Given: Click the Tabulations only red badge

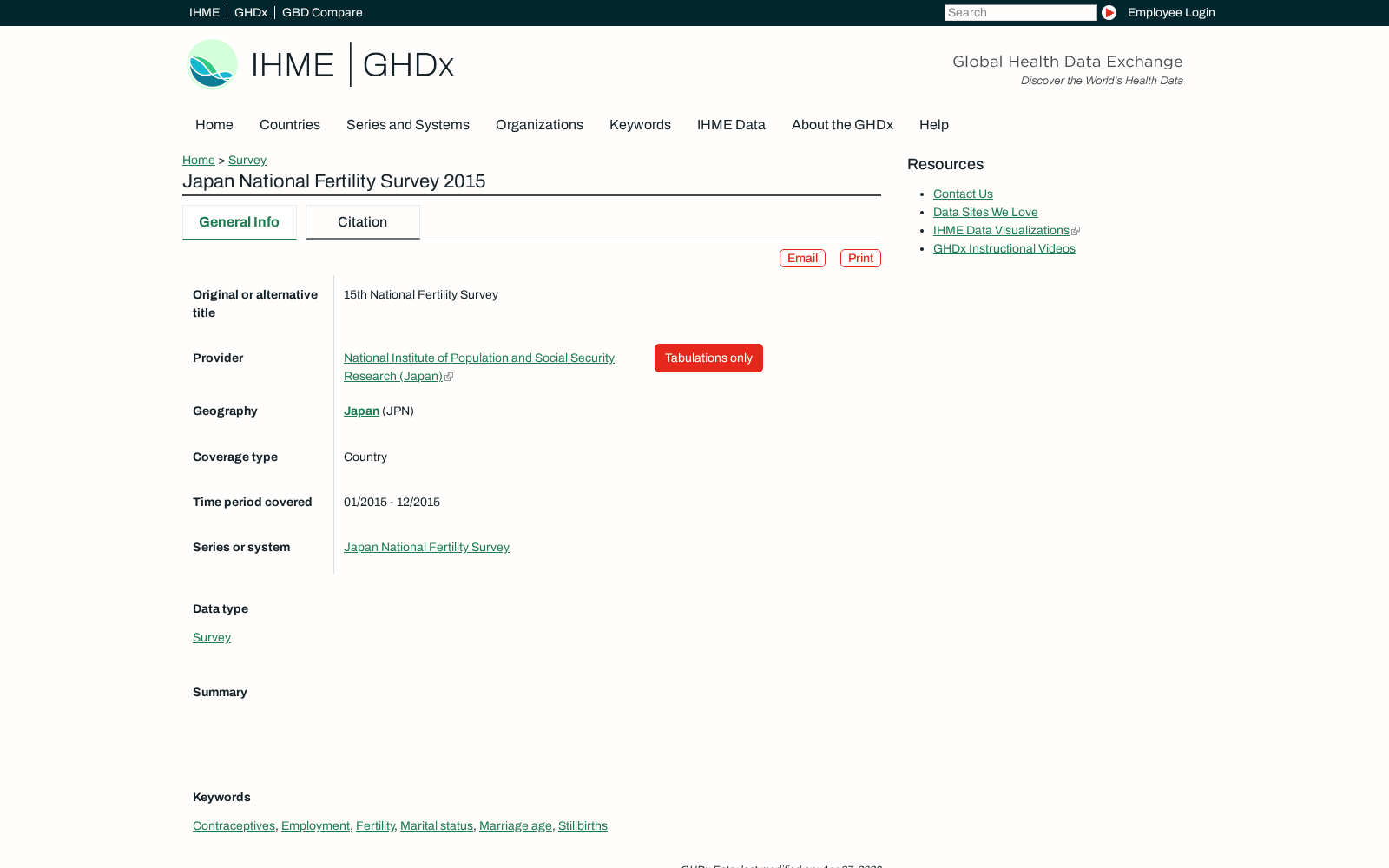Looking at the screenshot, I should [708, 358].
